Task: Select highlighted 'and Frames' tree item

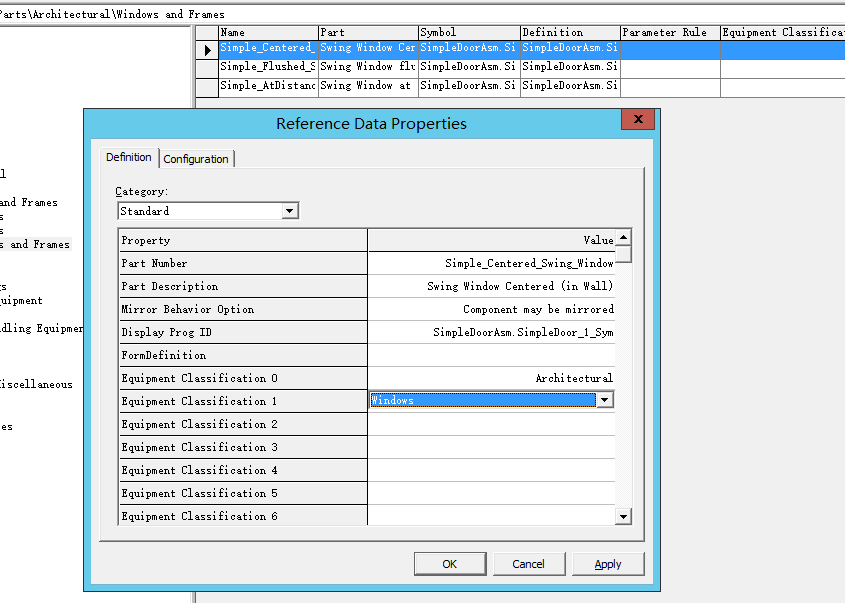Action: (35, 244)
